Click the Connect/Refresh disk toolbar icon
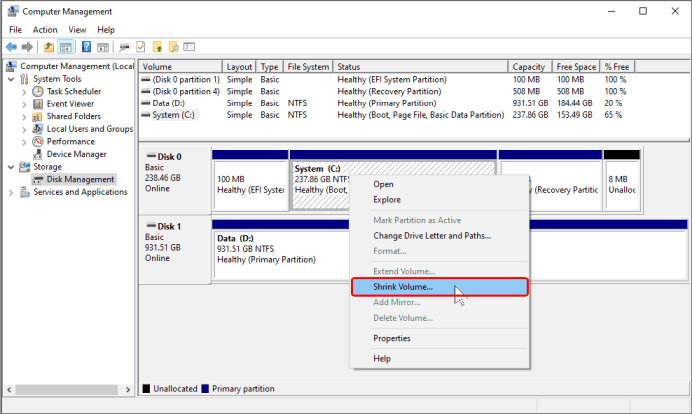This screenshot has height=414, width=692. [x=124, y=47]
